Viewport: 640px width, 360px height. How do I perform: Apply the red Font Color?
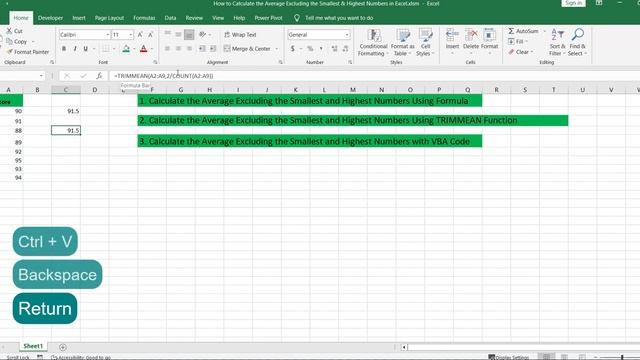point(144,49)
